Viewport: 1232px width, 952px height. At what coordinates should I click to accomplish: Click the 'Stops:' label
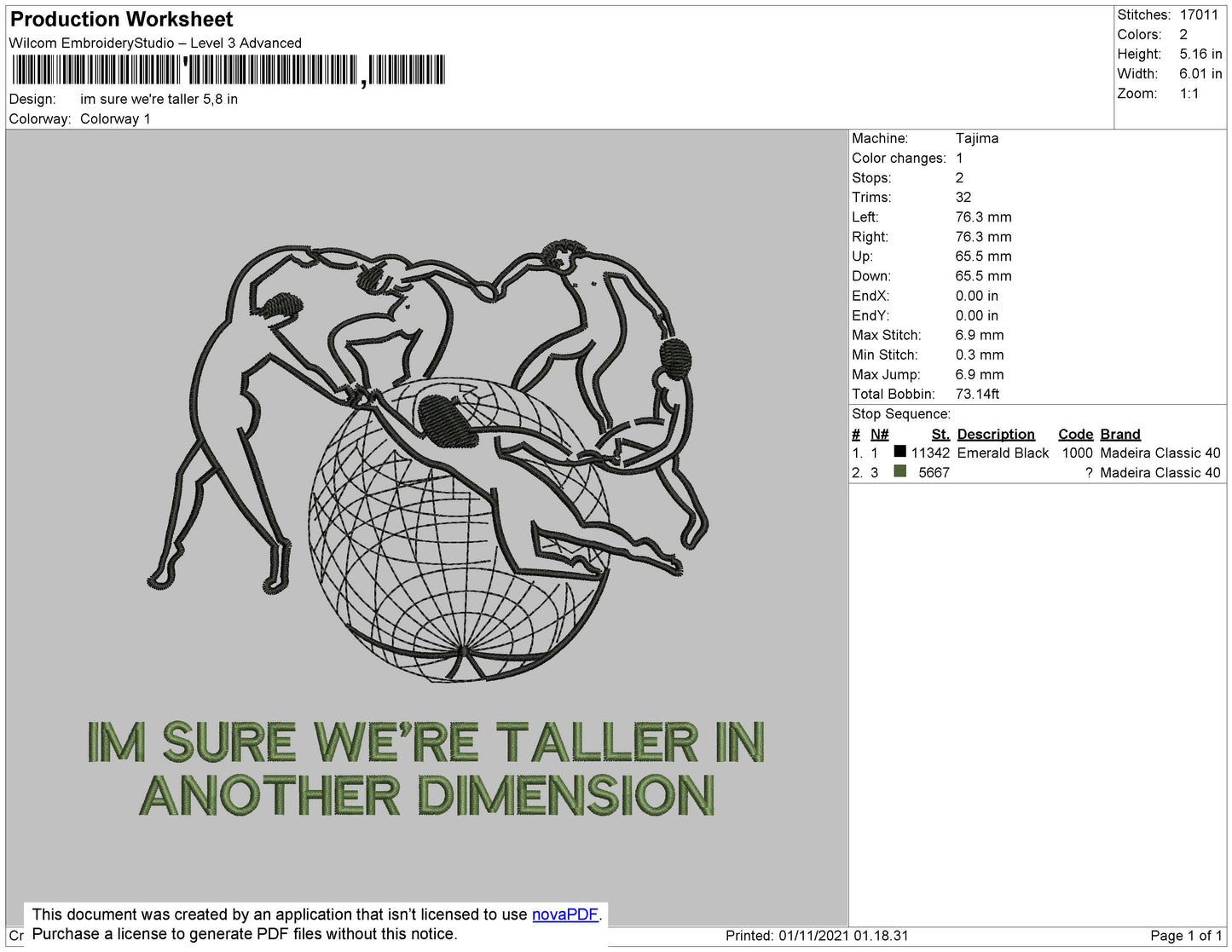871,178
